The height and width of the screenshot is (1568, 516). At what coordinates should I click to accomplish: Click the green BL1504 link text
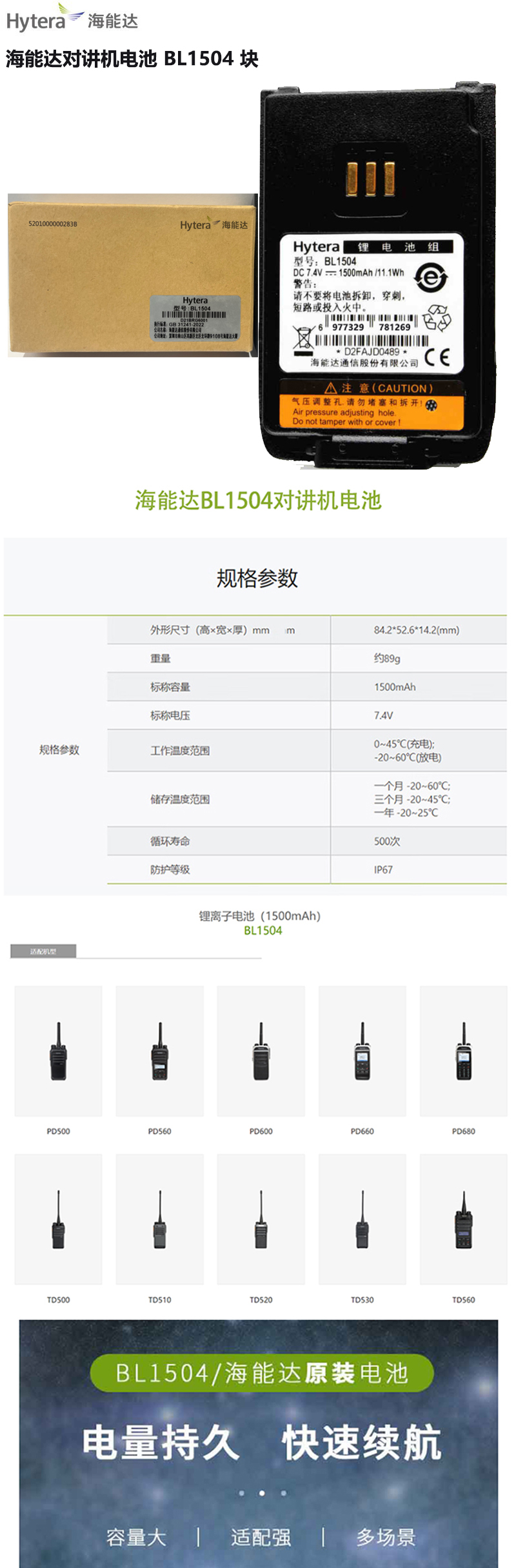point(263,931)
